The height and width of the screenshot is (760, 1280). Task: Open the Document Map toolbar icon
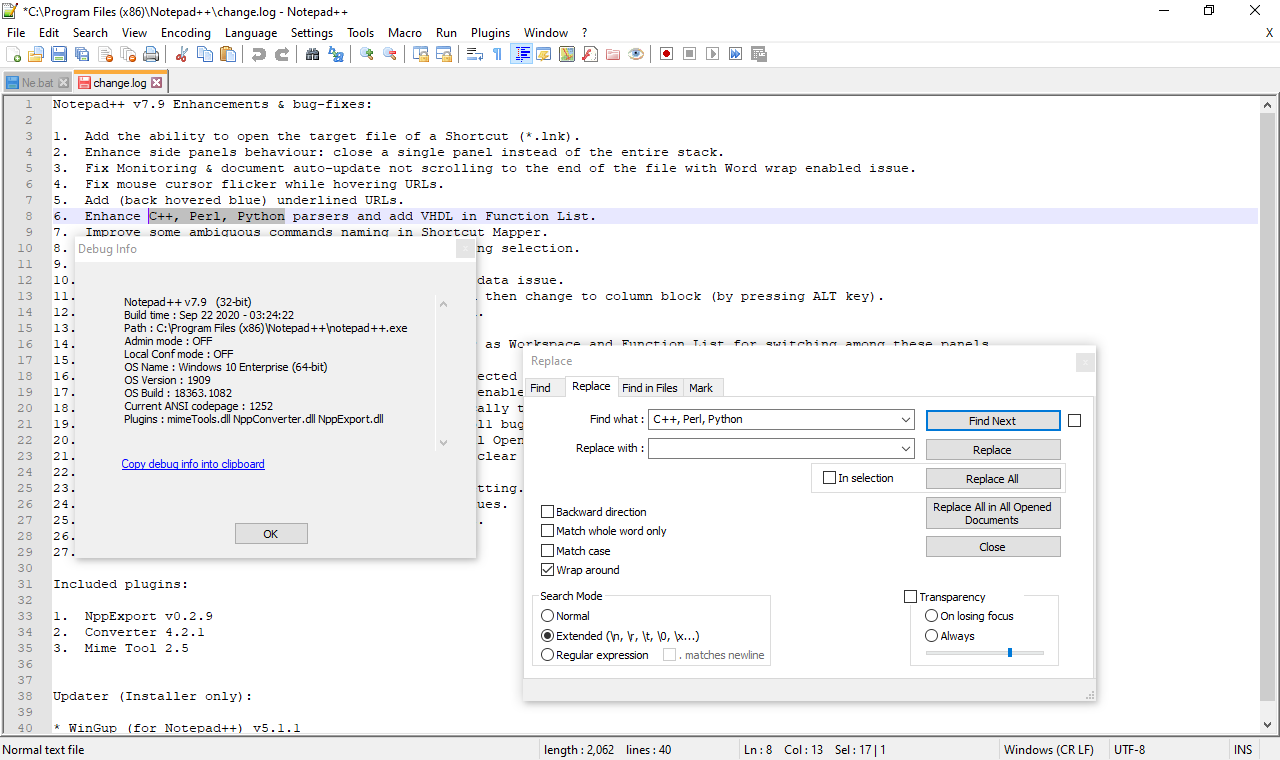[567, 54]
